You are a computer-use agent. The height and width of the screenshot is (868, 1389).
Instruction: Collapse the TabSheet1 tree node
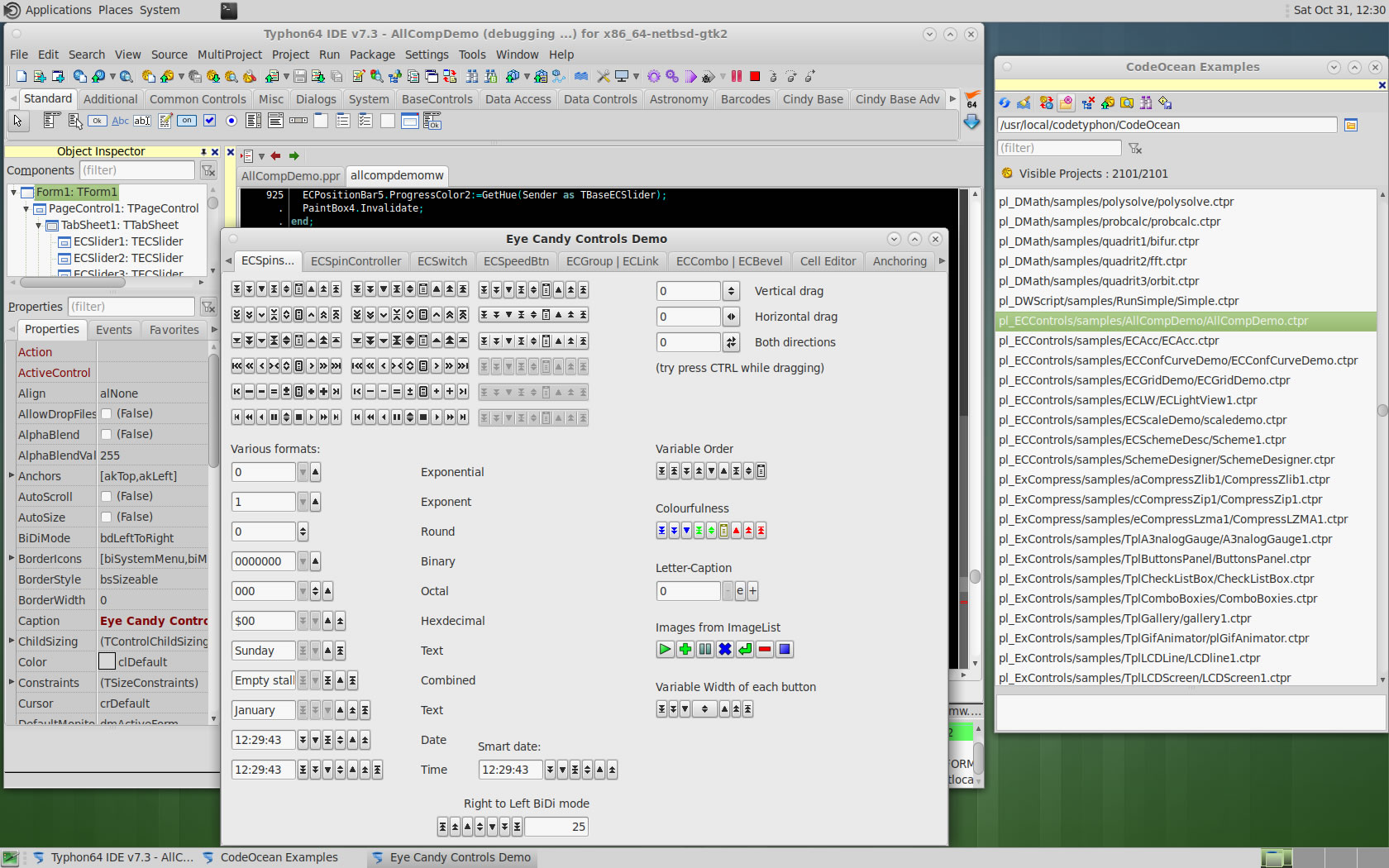point(39,225)
